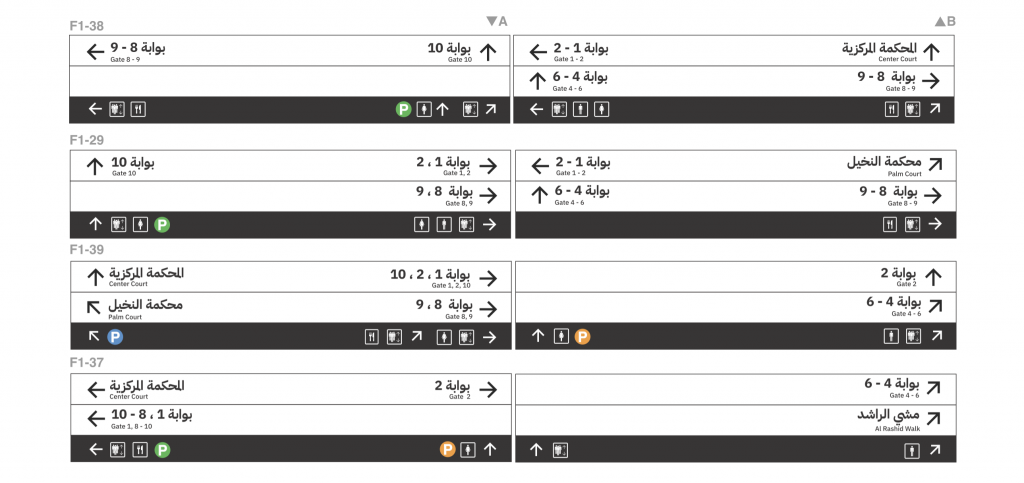The image size is (1024, 483).
Task: Click fork-and-knife icon on F1-38 side A strip
Action: [138, 109]
